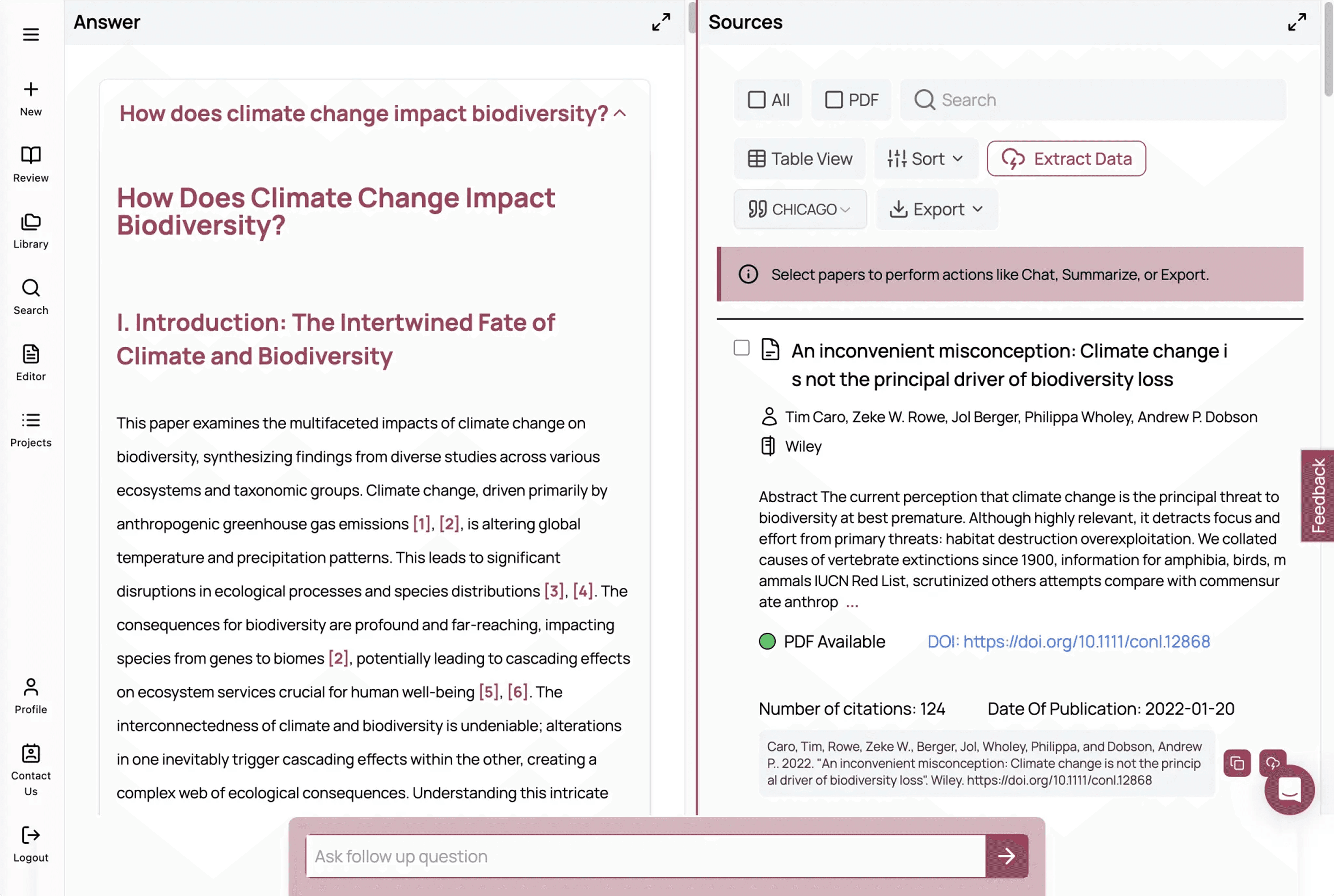This screenshot has width=1334, height=896.
Task: Open the Sort dropdown
Action: [x=925, y=158]
